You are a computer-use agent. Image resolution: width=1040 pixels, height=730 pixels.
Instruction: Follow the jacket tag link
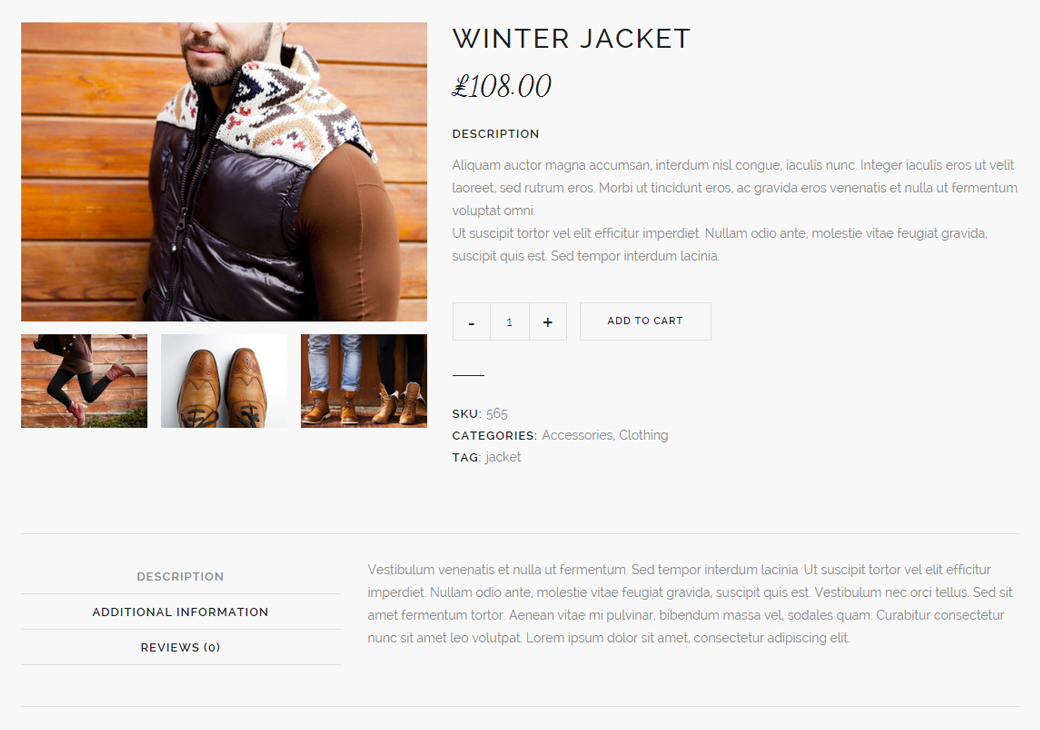(503, 457)
